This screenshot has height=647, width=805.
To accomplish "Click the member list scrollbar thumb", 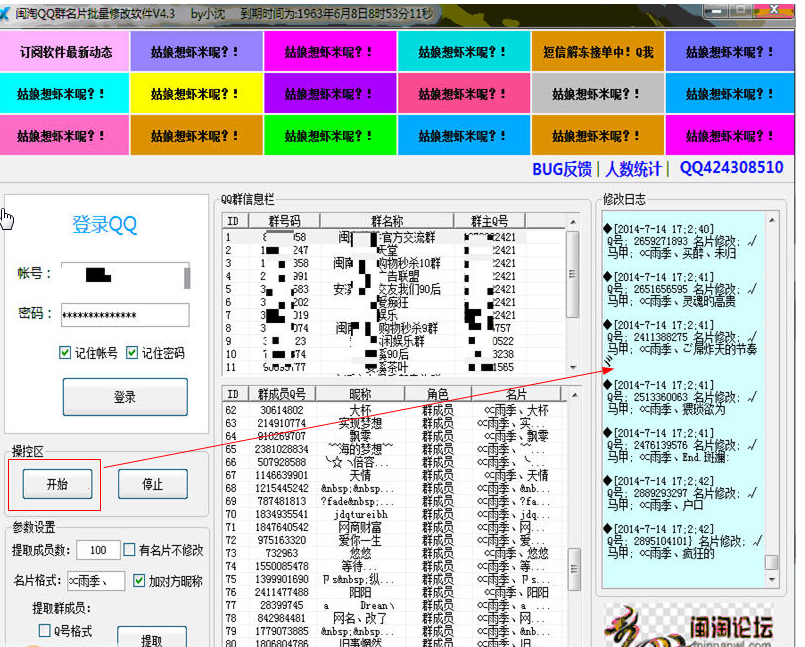I will 574,569.
